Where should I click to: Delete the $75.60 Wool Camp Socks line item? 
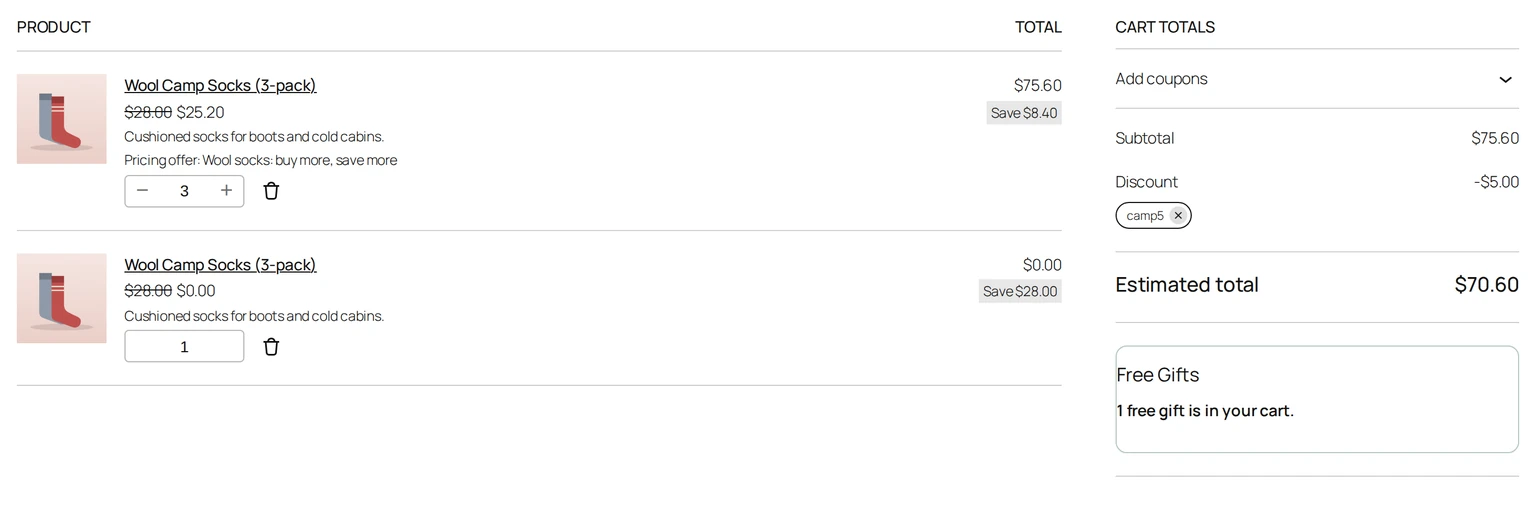point(271,191)
